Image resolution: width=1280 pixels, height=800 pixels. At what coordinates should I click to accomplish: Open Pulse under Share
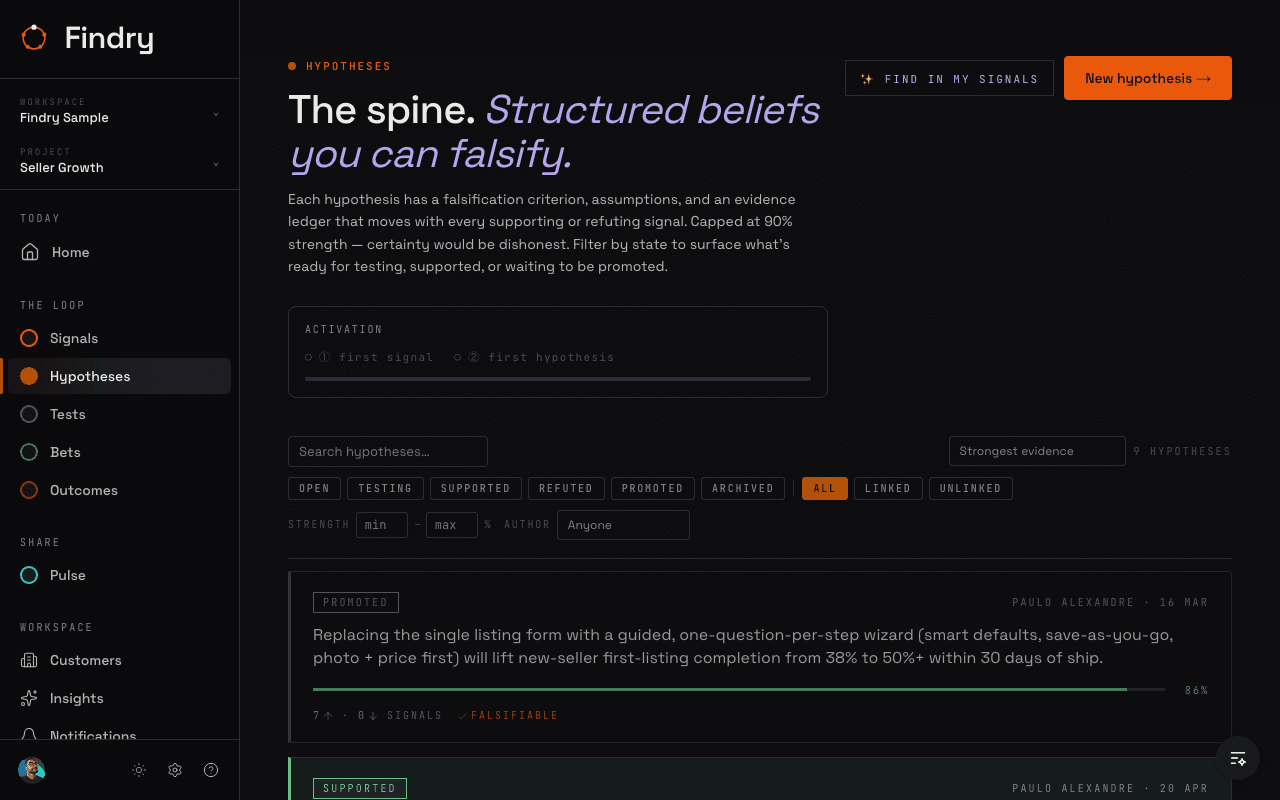click(119, 575)
